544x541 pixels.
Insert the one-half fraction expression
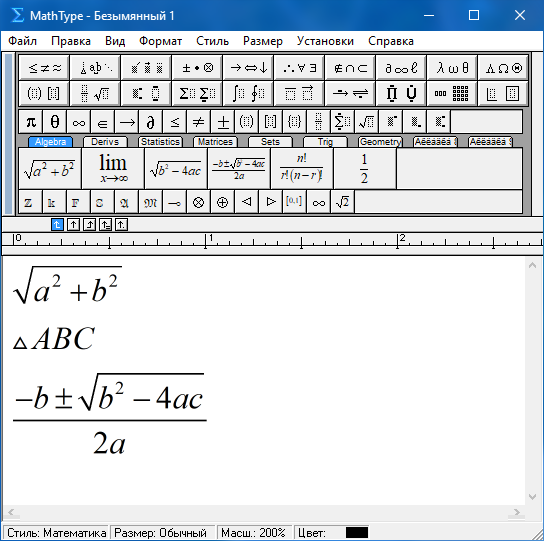click(365, 169)
